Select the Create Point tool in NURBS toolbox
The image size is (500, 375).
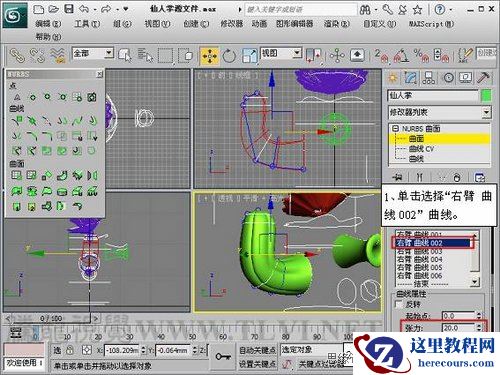click(17, 97)
